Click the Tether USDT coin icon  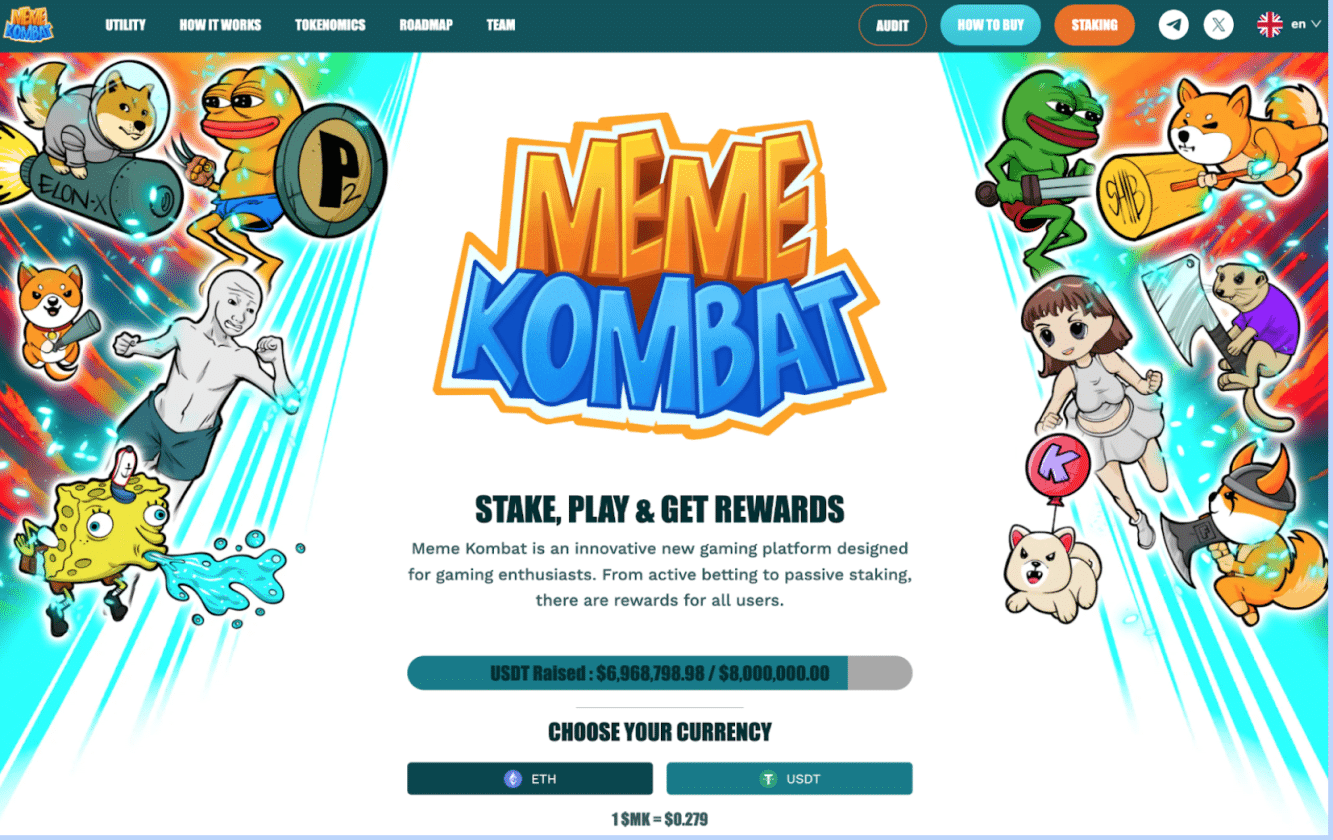click(x=768, y=779)
